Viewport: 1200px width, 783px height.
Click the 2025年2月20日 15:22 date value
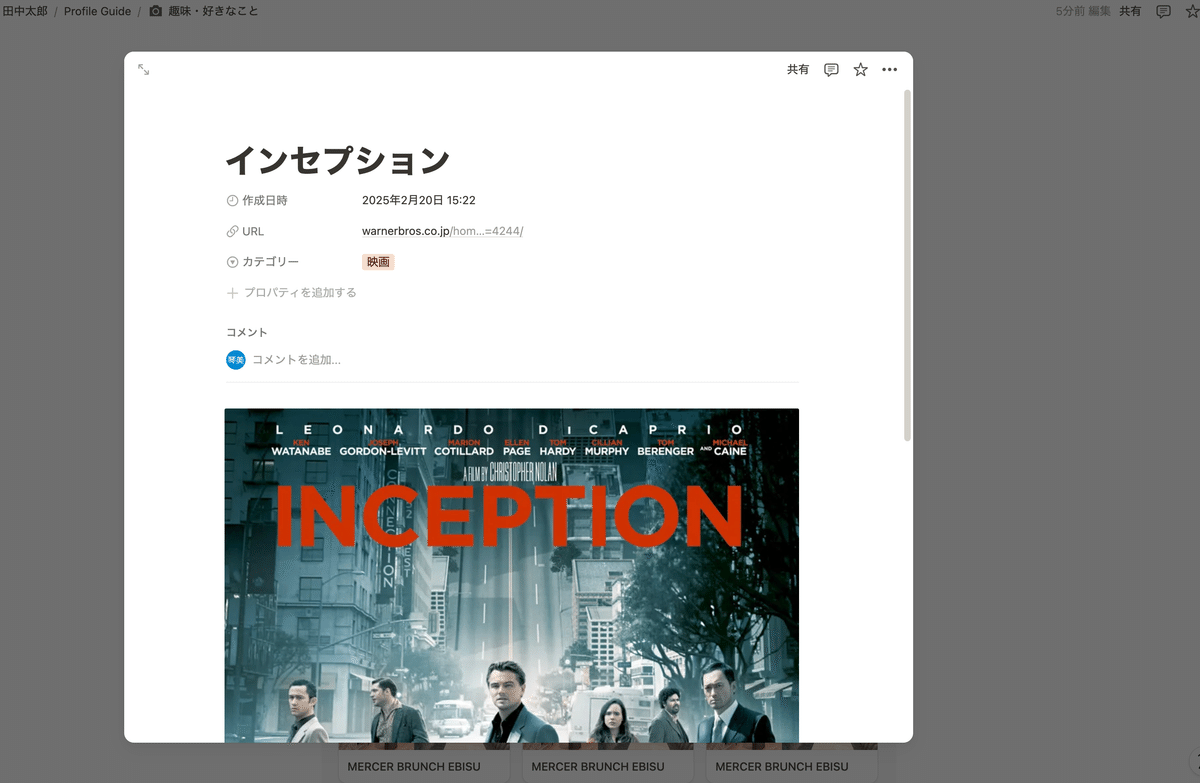[x=418, y=200]
